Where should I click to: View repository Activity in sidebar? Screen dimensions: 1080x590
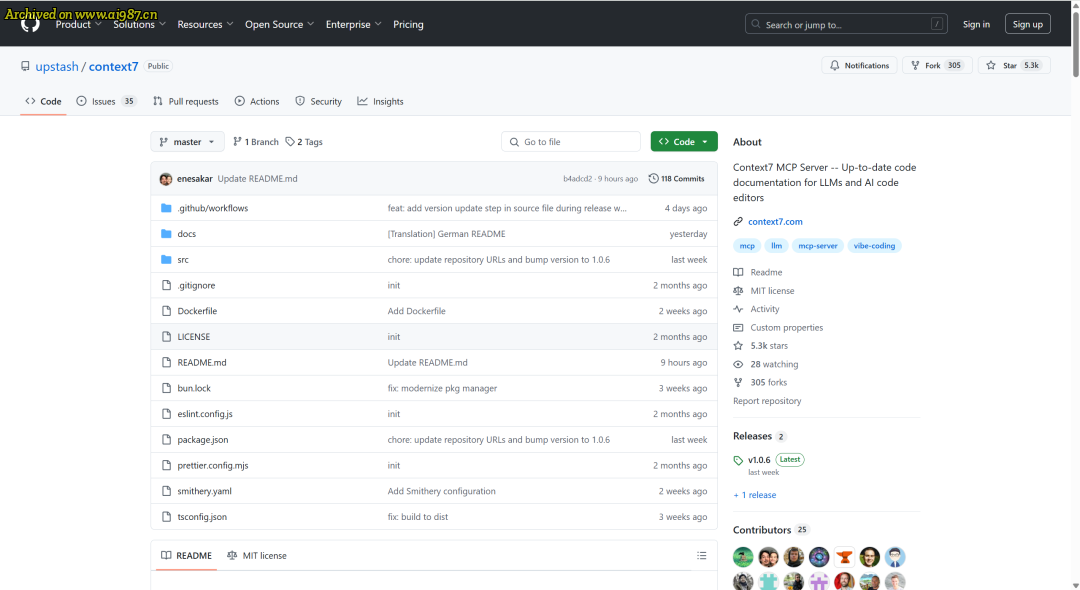point(756,309)
